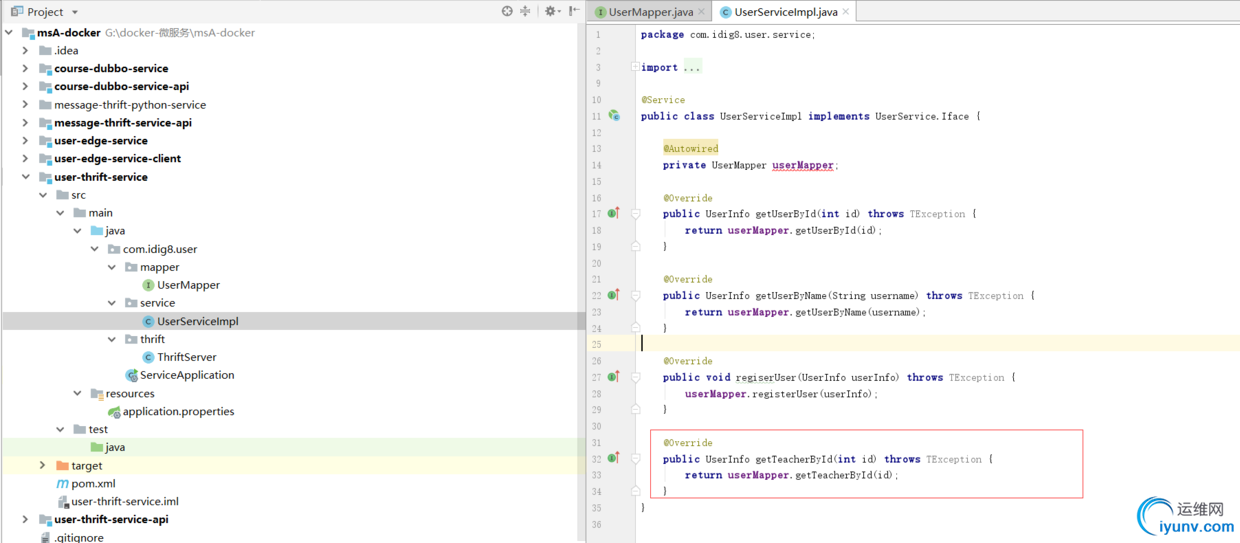Expand the user-edge-service module
Viewport: 1240px width, 543px height.
click(x=26, y=141)
